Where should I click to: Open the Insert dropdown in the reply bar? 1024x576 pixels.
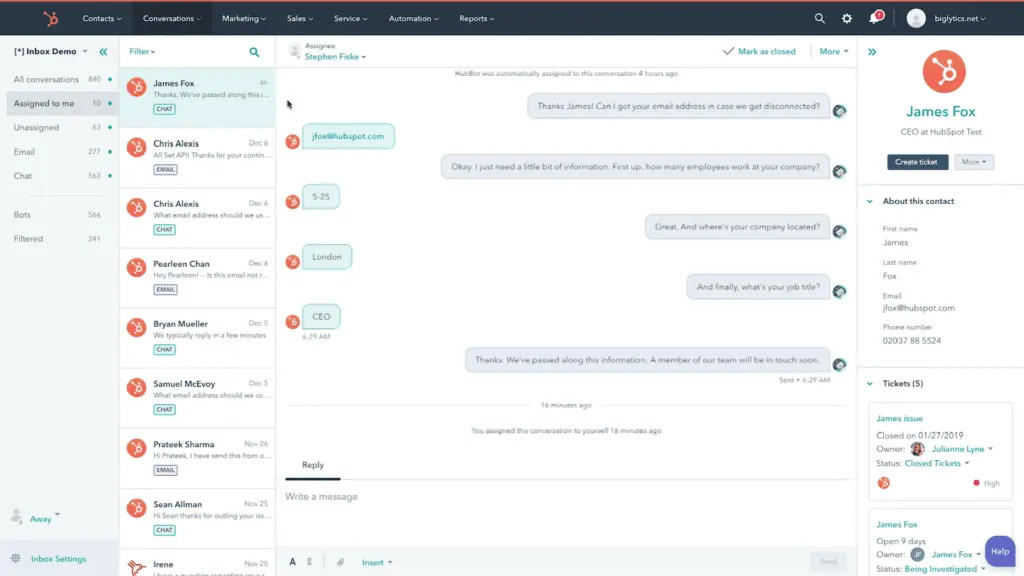tap(377, 562)
